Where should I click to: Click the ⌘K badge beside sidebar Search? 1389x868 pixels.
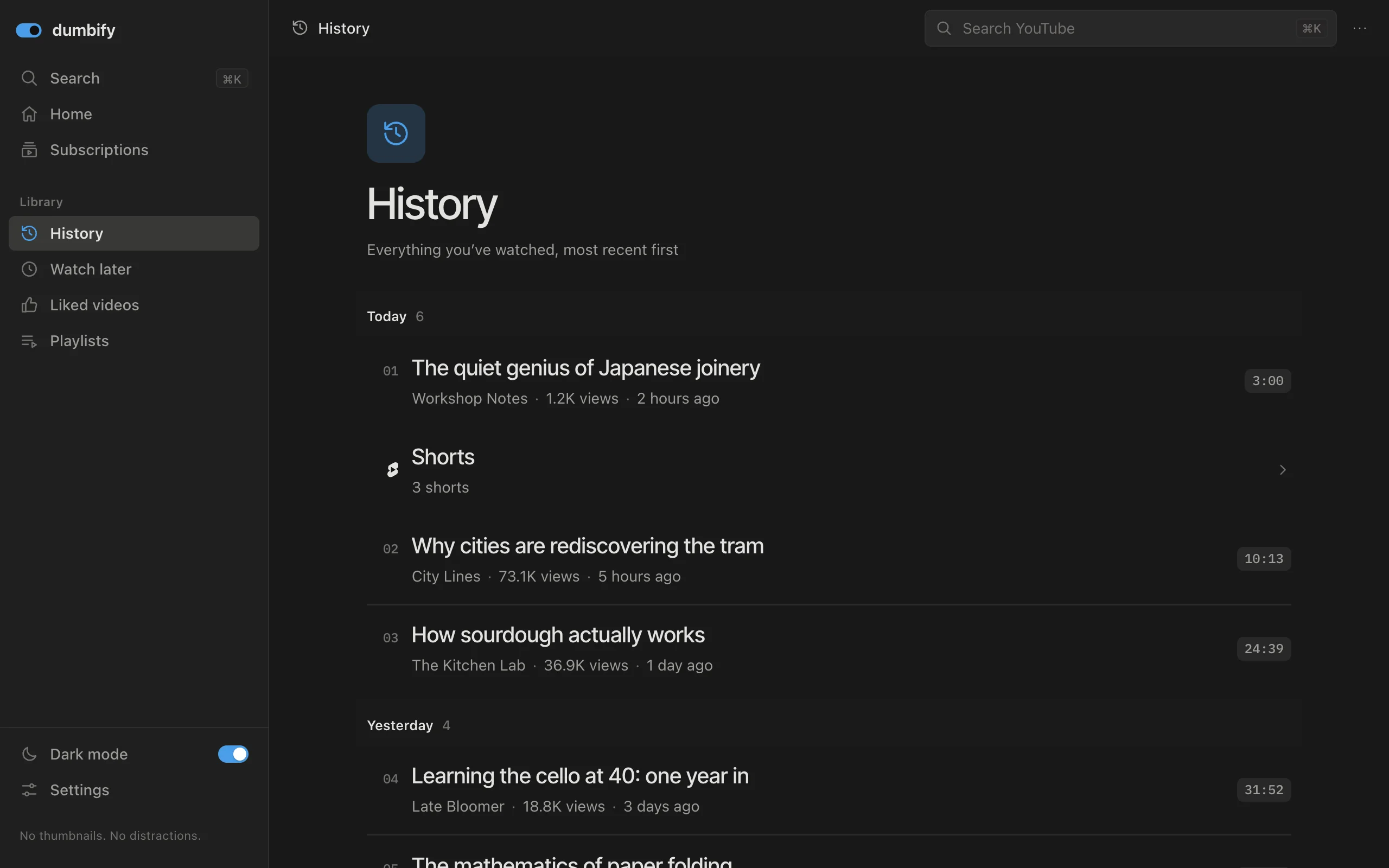click(232, 79)
